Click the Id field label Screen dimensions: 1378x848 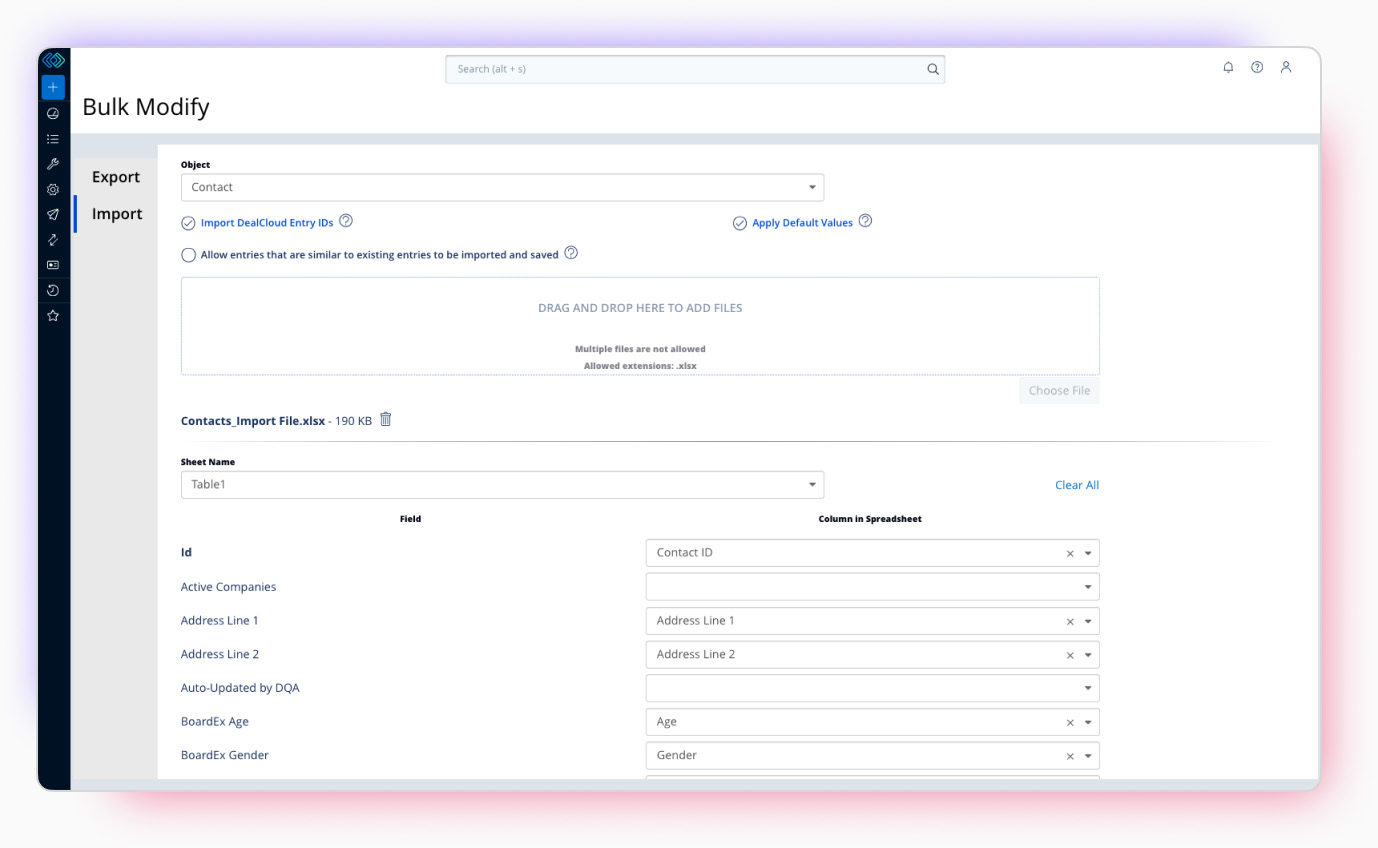(x=186, y=552)
